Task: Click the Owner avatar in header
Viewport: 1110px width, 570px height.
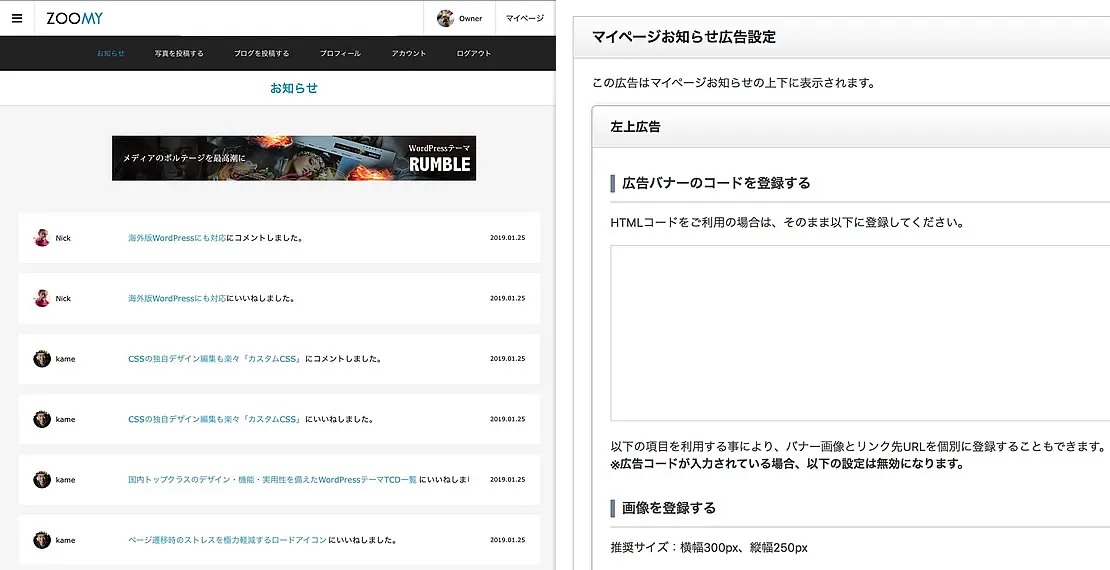Action: point(446,18)
